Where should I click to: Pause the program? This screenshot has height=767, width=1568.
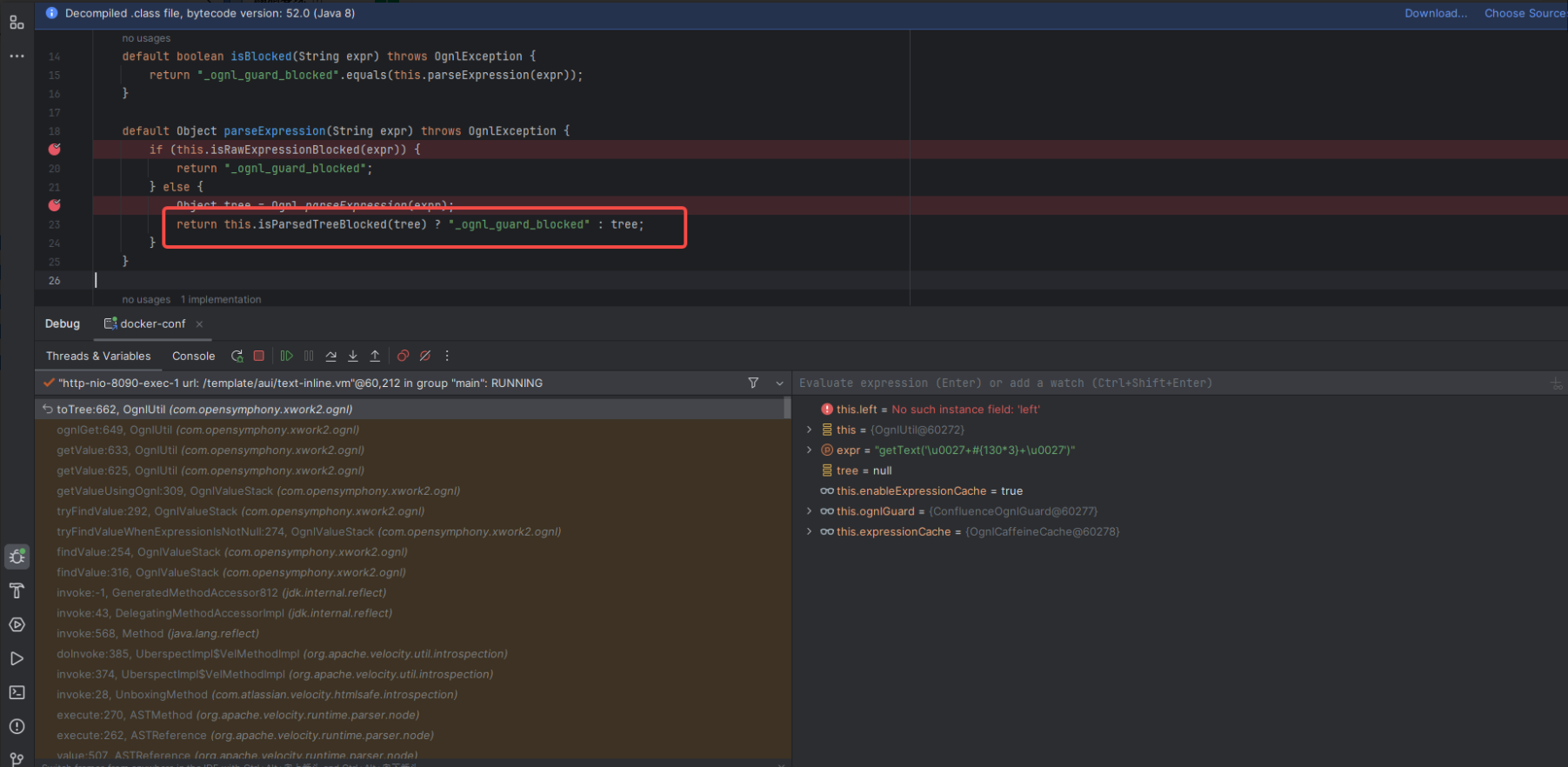pos(309,356)
